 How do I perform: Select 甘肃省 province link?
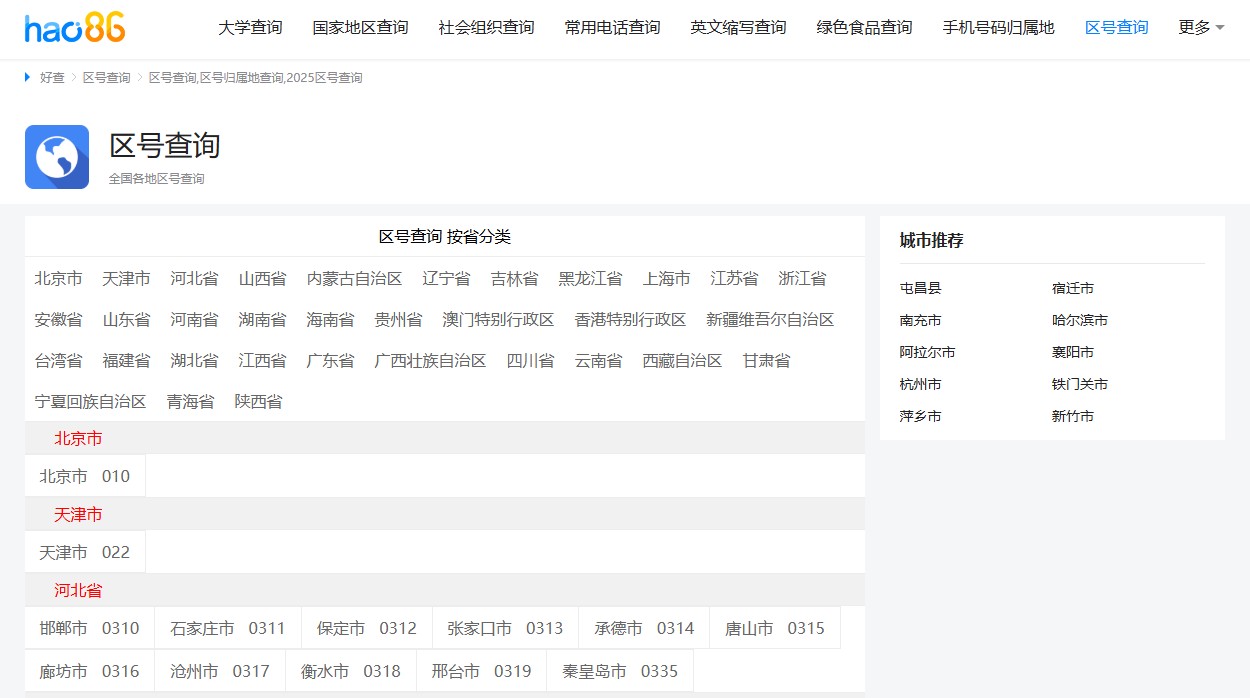tap(766, 361)
